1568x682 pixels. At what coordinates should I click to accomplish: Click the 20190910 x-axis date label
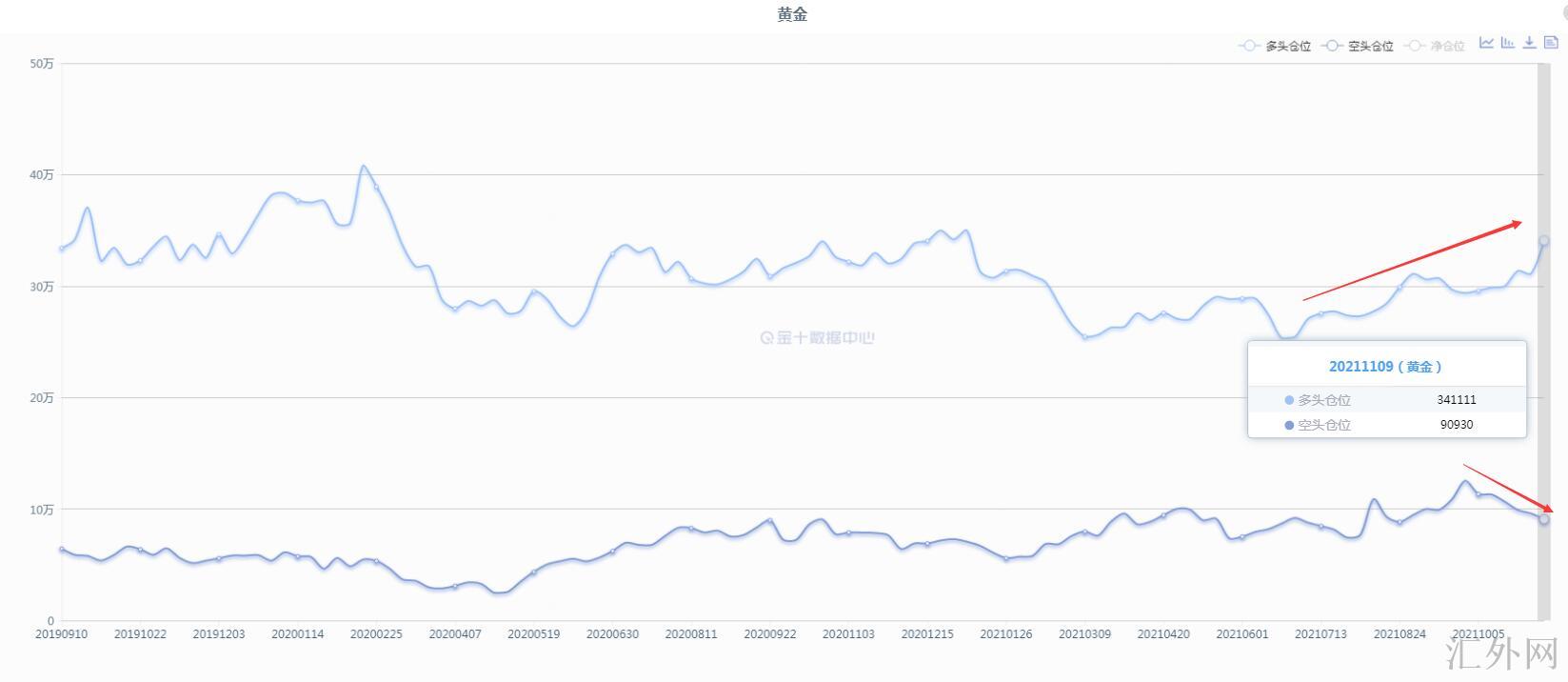61,634
